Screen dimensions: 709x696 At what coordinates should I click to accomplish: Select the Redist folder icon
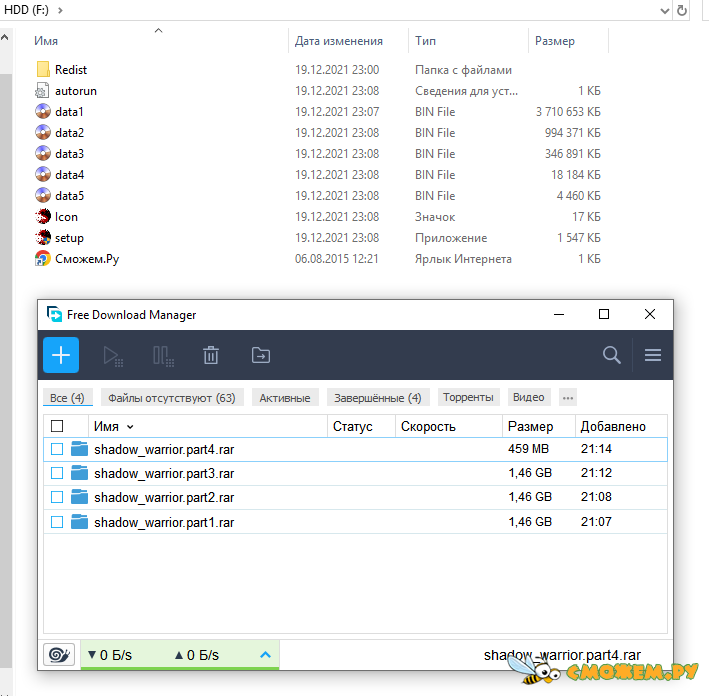43,69
